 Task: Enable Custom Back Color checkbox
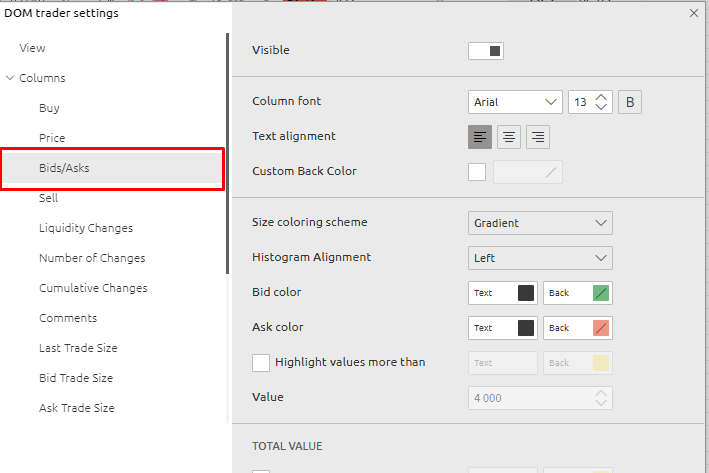[477, 172]
